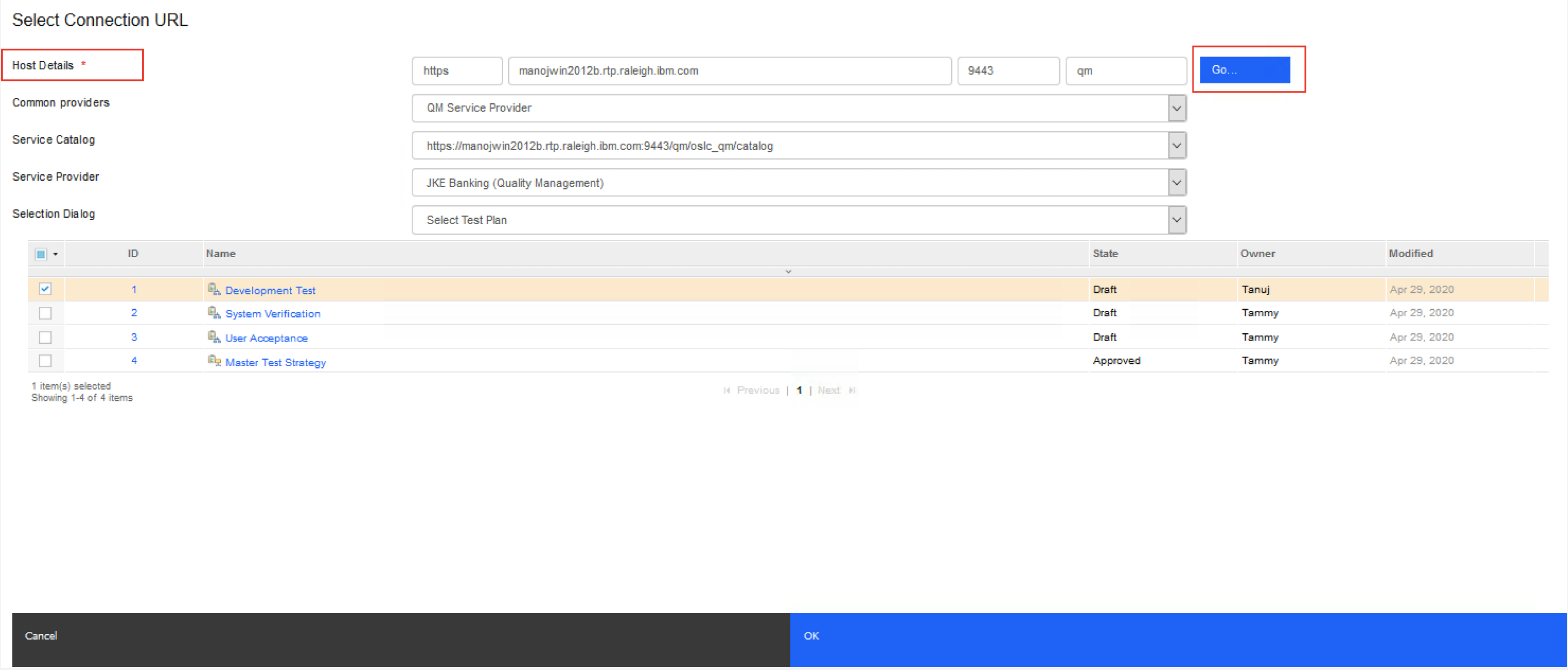
Task: Click the Next page link
Action: tap(829, 390)
